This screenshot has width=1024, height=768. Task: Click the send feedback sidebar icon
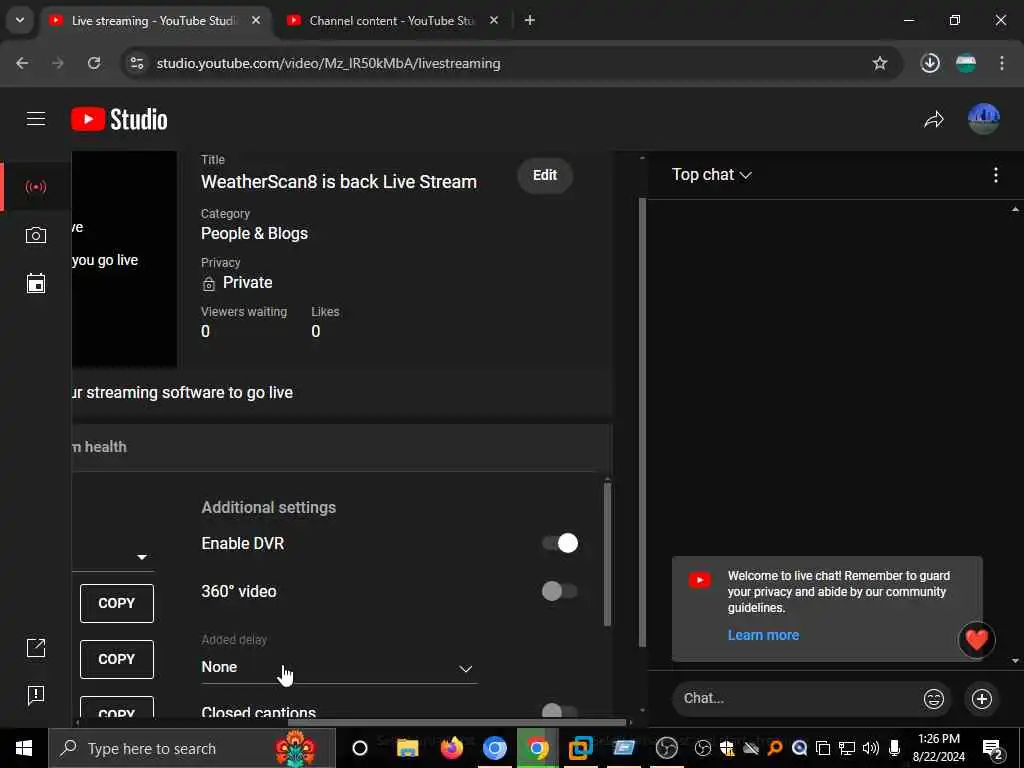coord(36,695)
